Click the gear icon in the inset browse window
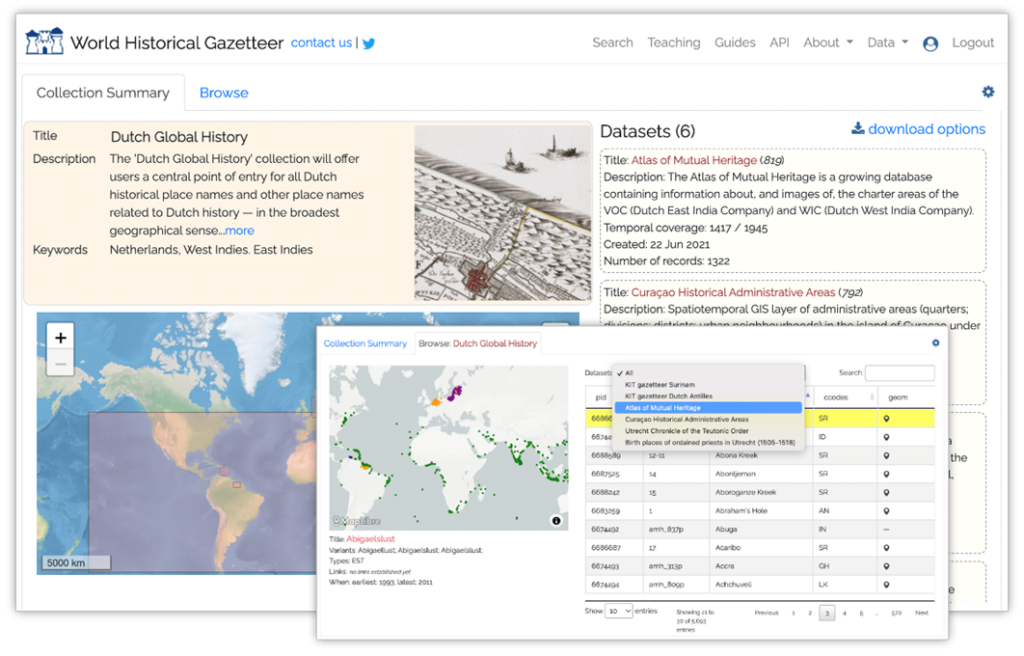The width and height of the screenshot is (1024, 656). [x=935, y=343]
